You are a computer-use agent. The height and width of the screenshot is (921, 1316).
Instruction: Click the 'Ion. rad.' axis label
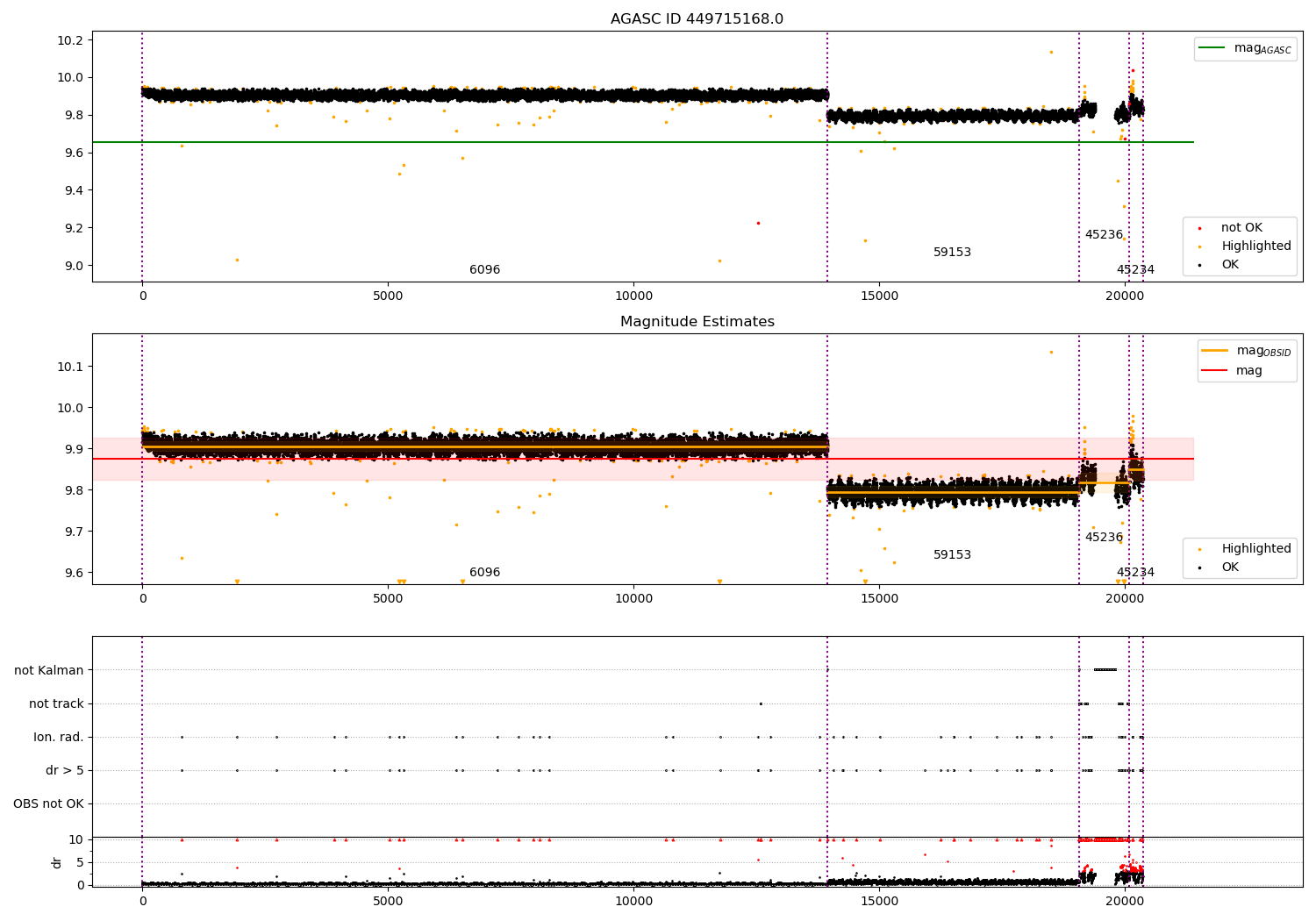[x=59, y=738]
